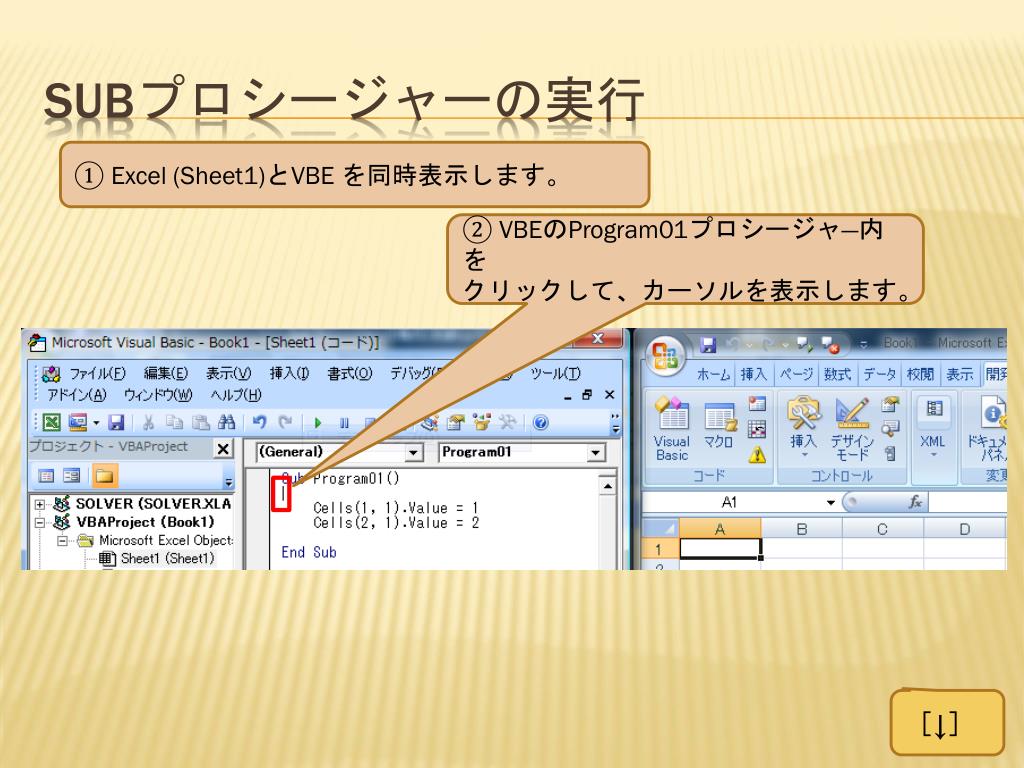Click Save icon in Excel quick access toolbar
The image size is (1024, 768).
pyautogui.click(x=707, y=344)
